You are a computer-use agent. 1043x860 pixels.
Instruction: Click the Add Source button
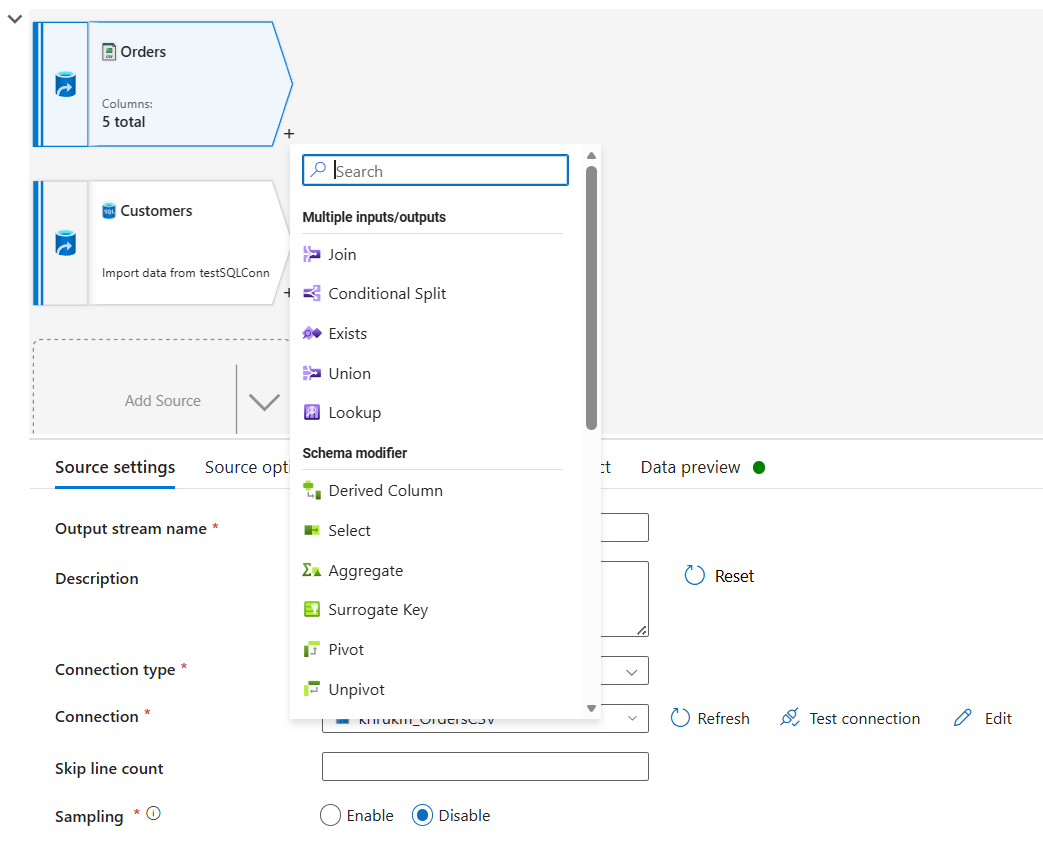click(x=162, y=400)
